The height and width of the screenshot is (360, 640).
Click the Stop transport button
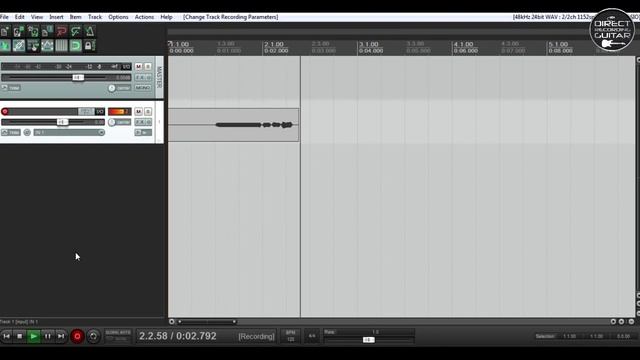20,336
